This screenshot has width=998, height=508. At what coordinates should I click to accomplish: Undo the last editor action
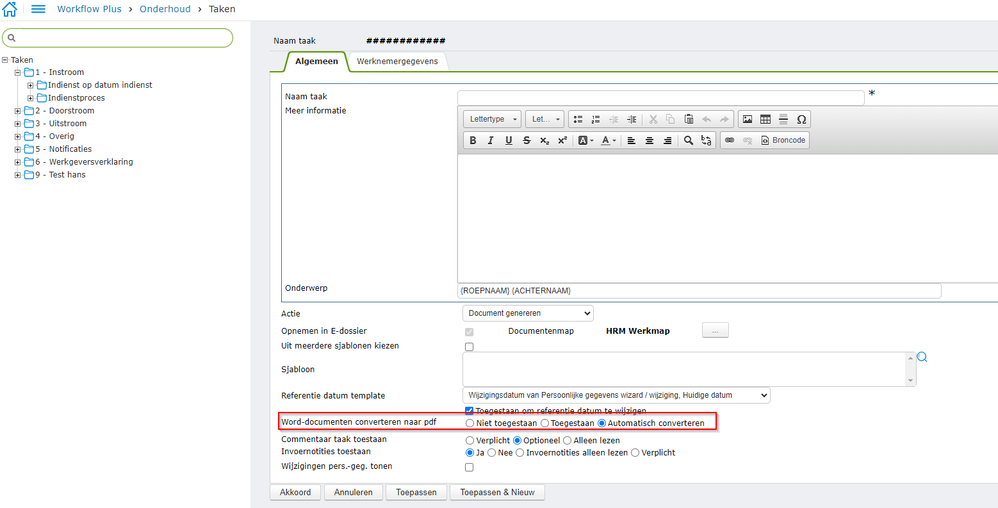(x=706, y=119)
